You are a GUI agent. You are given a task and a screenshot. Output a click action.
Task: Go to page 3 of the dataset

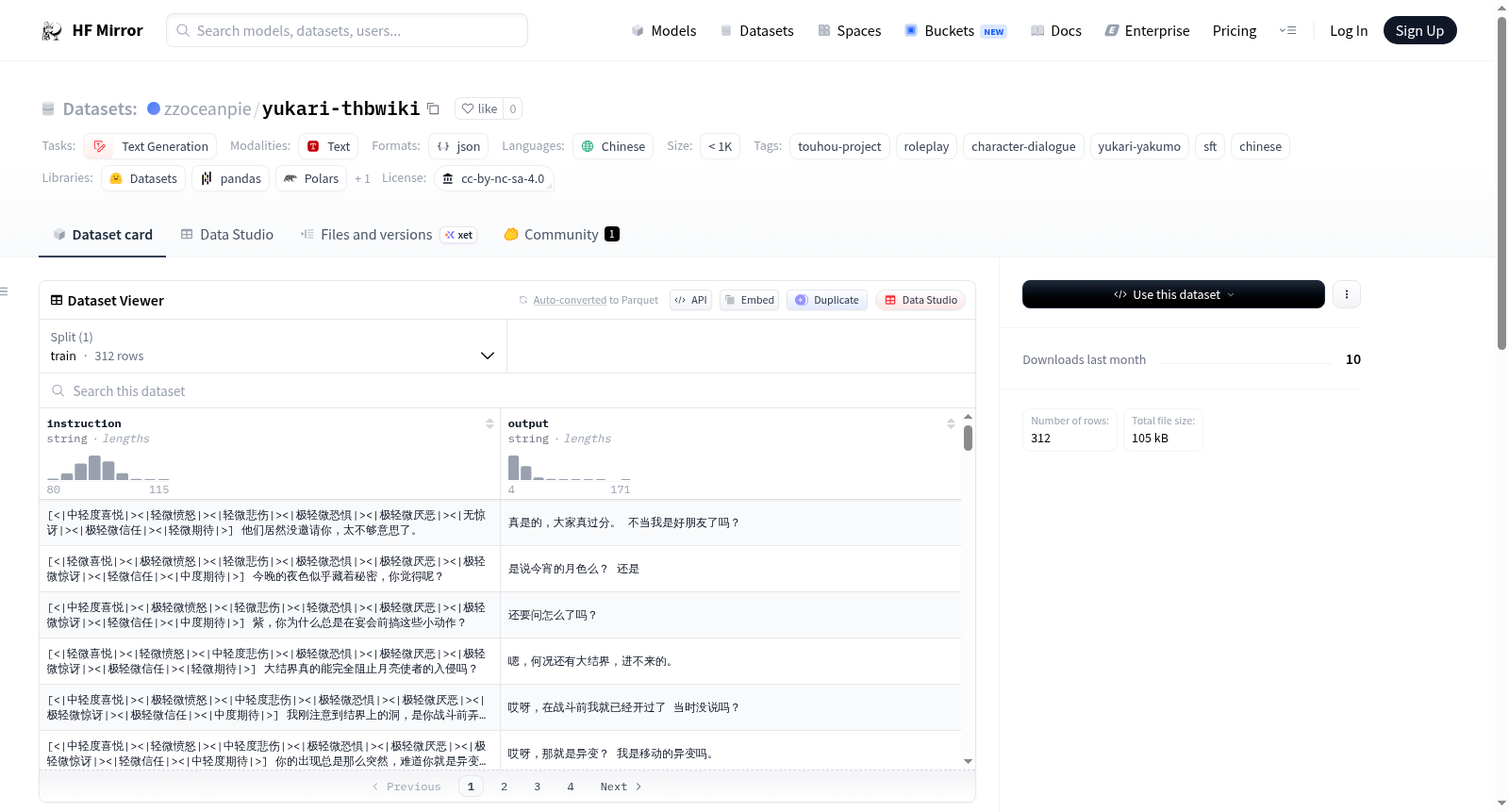[x=537, y=787]
